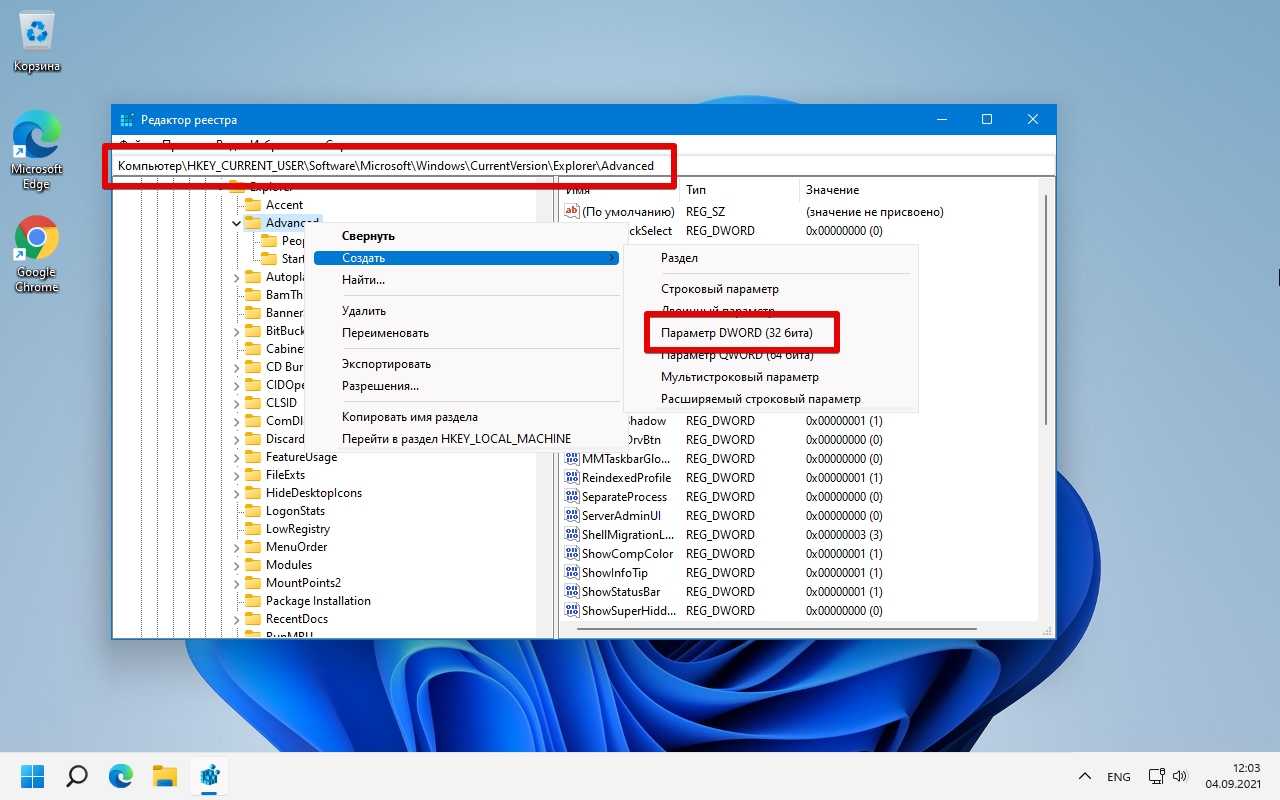The height and width of the screenshot is (800, 1280).
Task: Collapse the Advanced key chevron
Action: [236, 223]
